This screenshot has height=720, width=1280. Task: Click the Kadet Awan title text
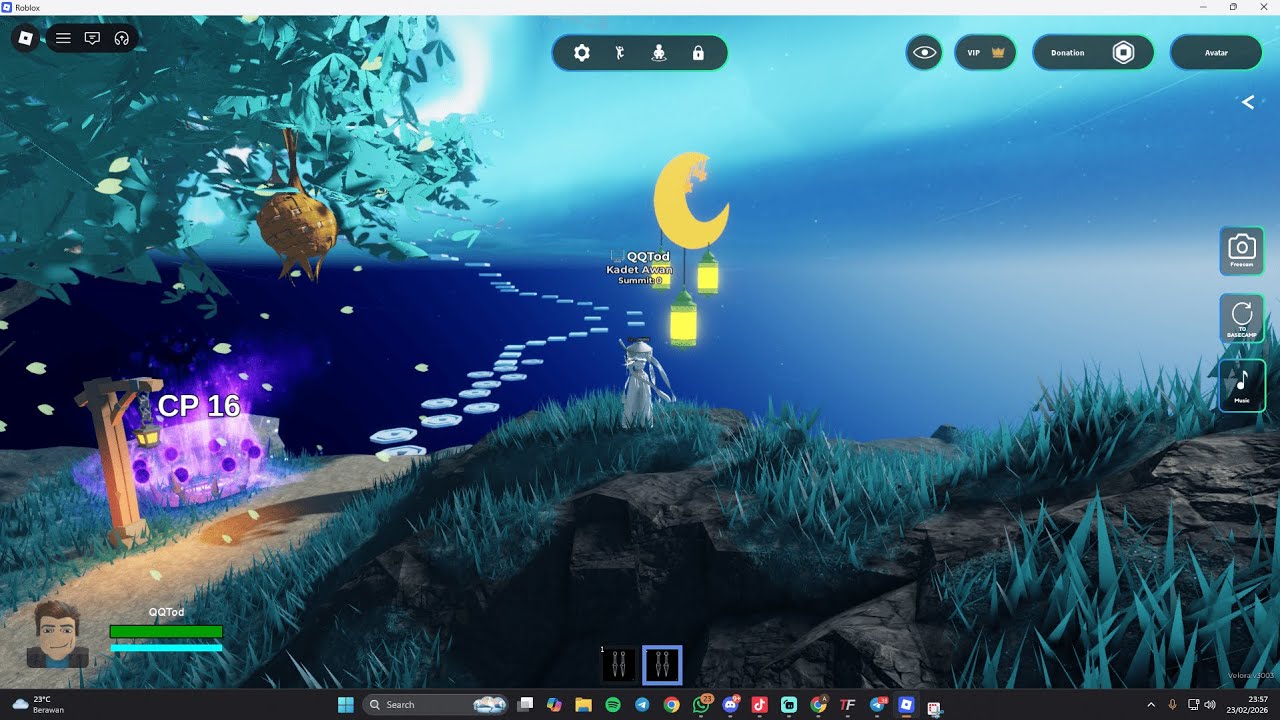tap(639, 270)
